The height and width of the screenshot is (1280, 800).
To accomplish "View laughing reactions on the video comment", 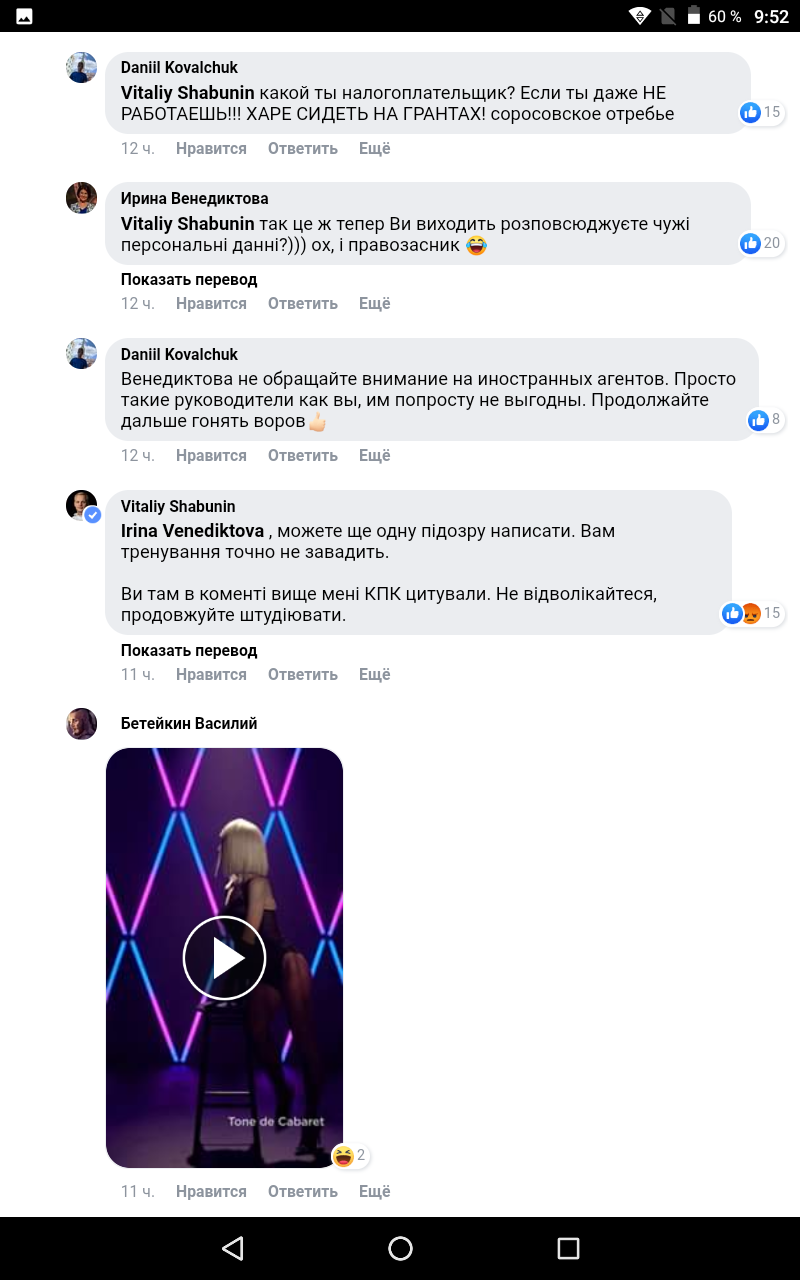I will [x=350, y=1156].
